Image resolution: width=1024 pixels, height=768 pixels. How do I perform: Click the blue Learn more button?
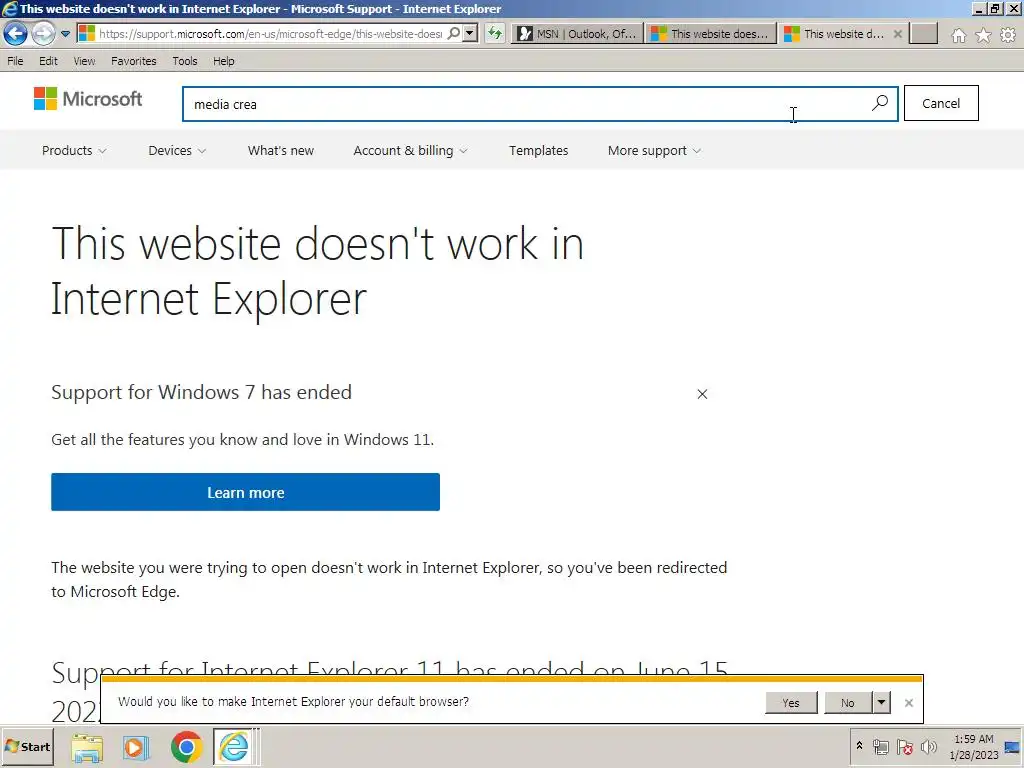[246, 492]
